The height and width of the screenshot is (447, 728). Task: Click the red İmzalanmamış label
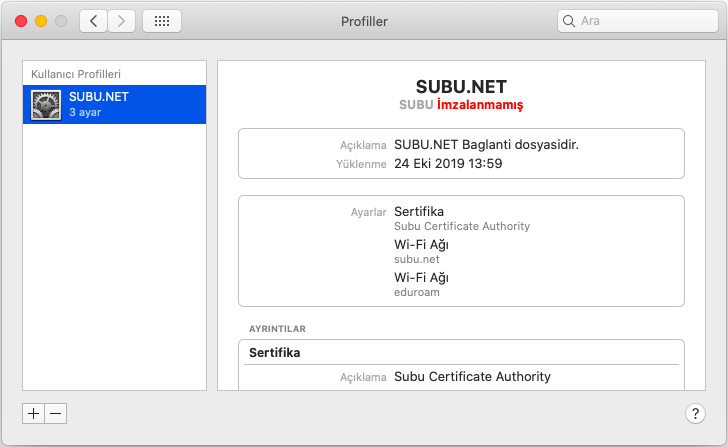(x=480, y=105)
